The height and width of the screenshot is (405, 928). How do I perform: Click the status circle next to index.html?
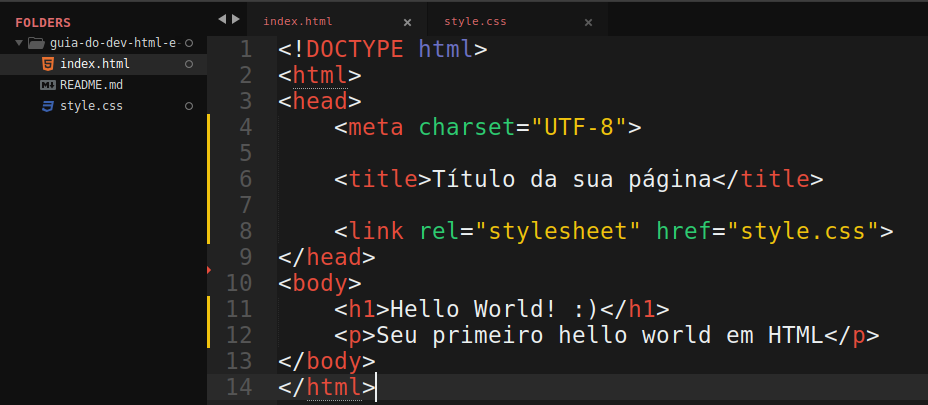(189, 64)
